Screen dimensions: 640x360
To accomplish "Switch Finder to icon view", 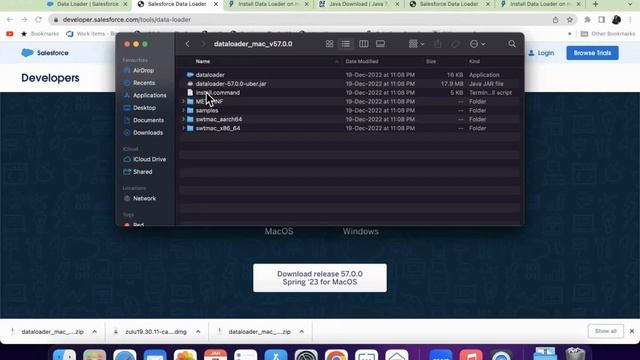I will pyautogui.click(x=329, y=44).
